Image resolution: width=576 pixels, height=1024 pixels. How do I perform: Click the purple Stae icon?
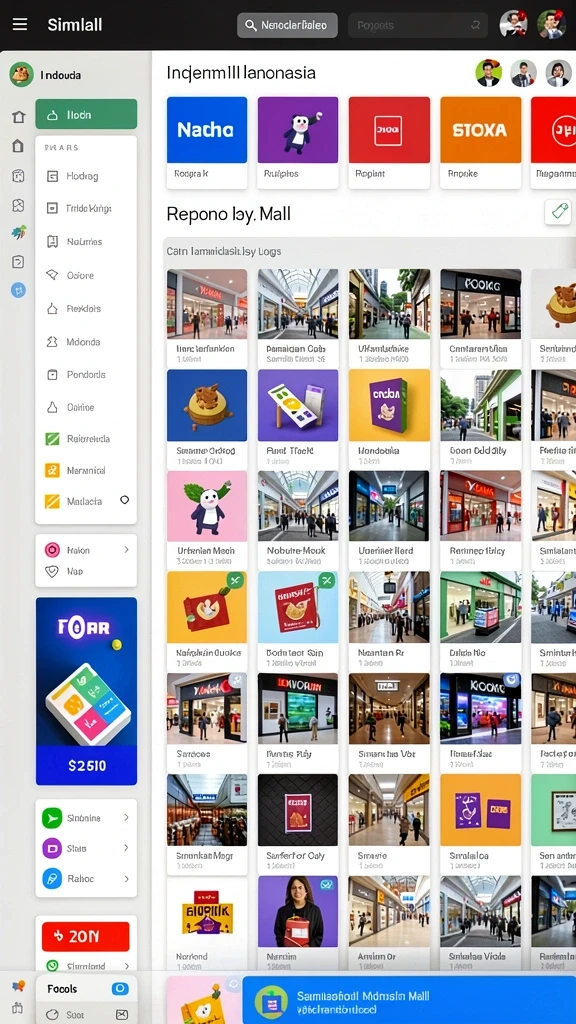tap(52, 848)
